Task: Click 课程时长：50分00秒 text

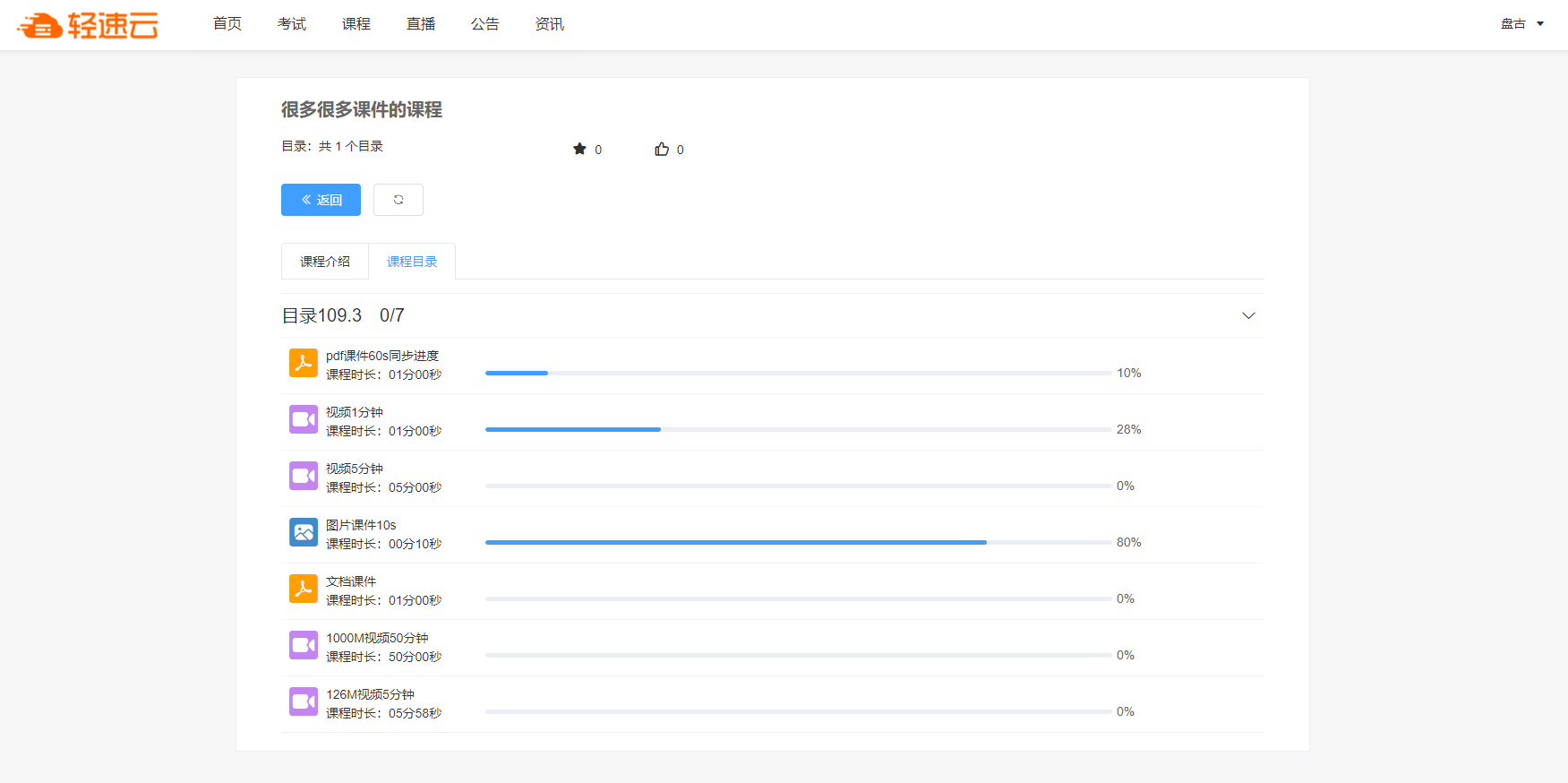Action: click(383, 657)
